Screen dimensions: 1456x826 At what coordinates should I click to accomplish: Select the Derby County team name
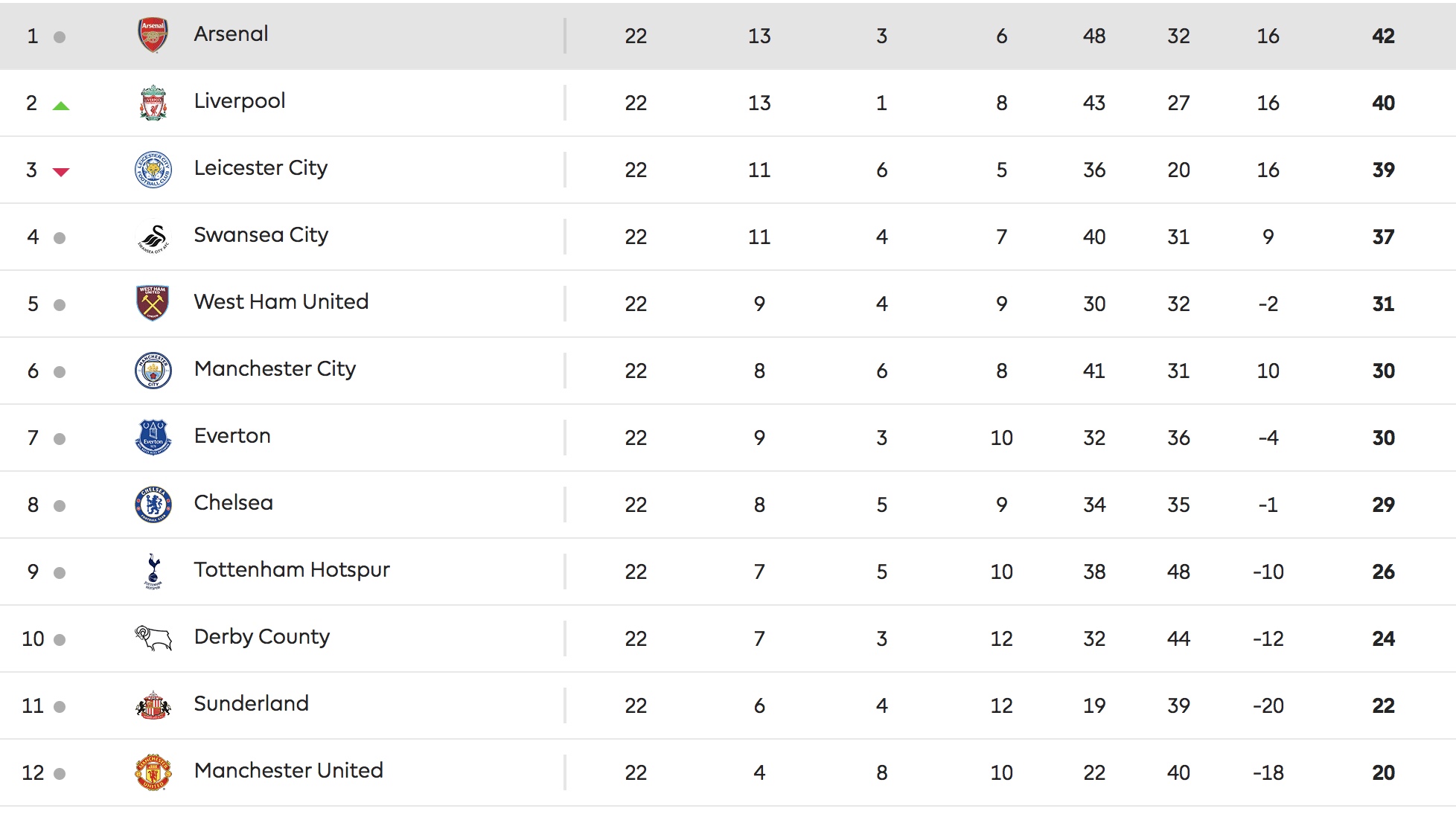261,638
